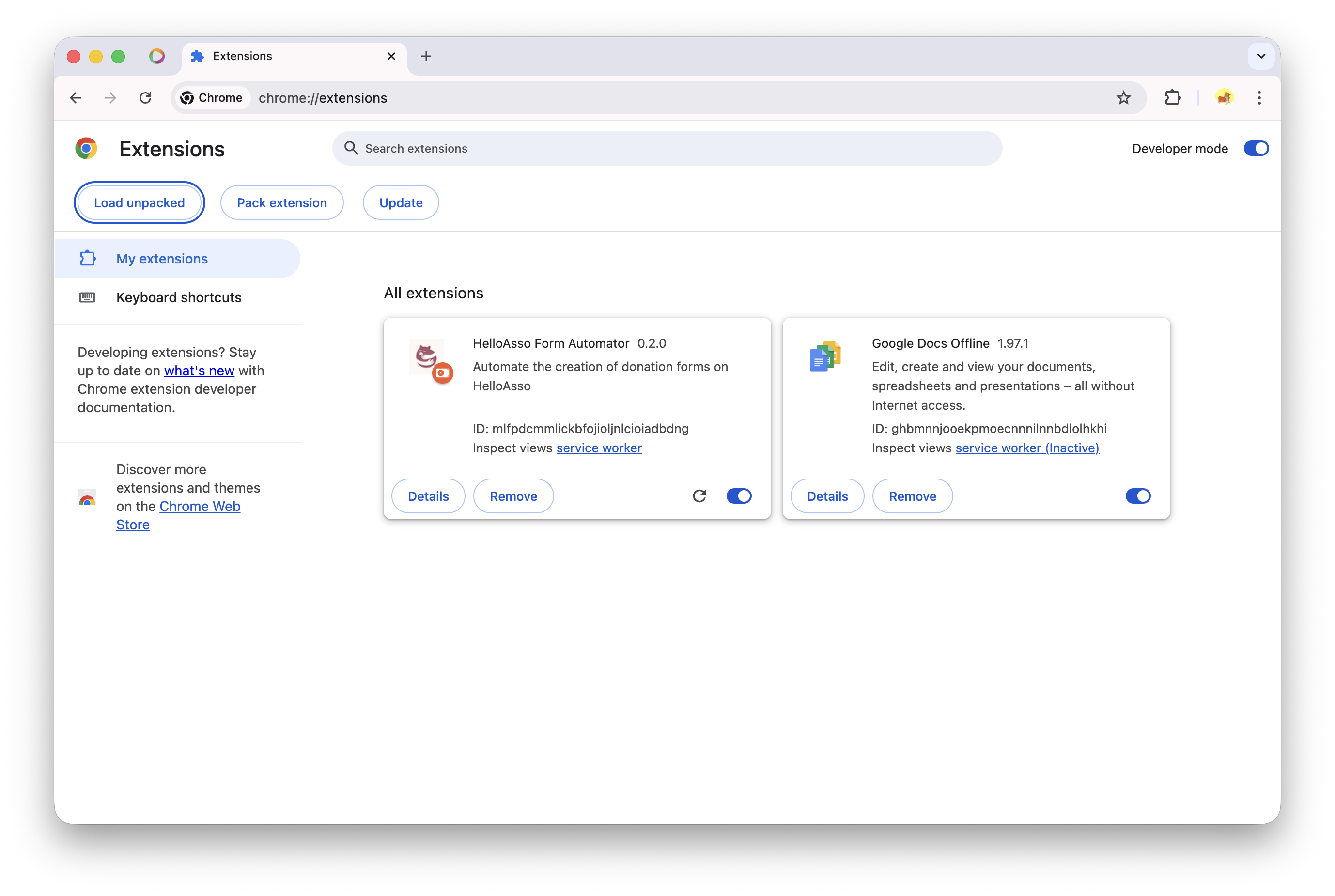Open the tab search chevron dropdown
This screenshot has width=1335, height=896.
point(1260,56)
